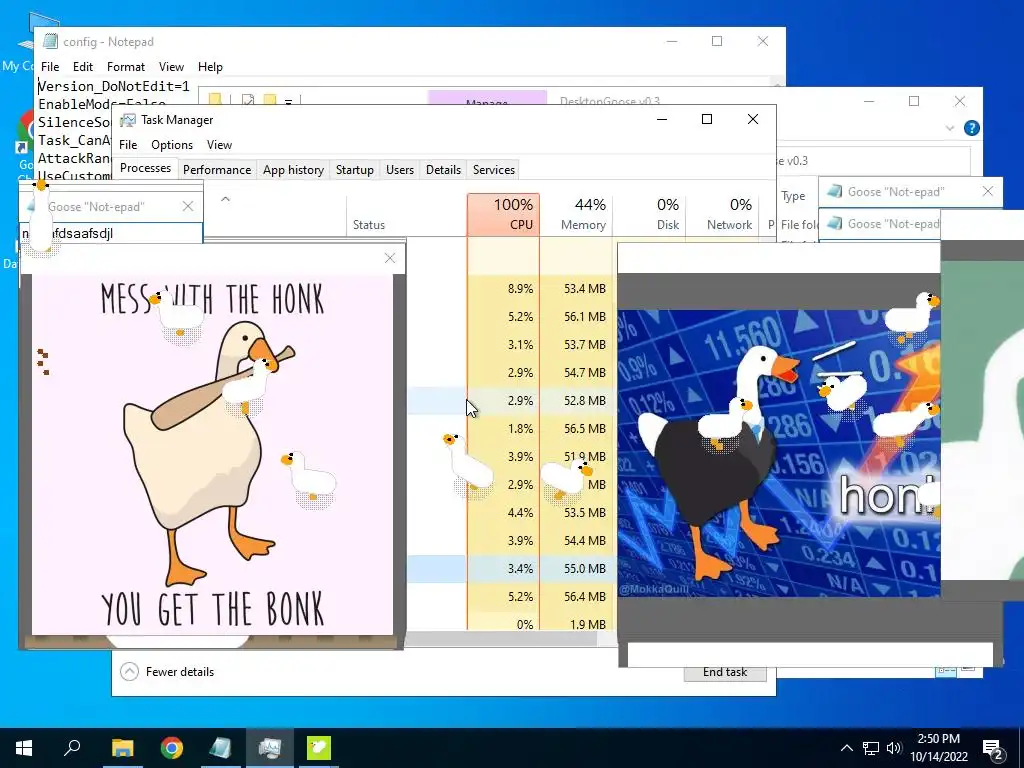The image size is (1024, 768).
Task: Click the 'You get the bonk' goose image
Action: point(212,455)
